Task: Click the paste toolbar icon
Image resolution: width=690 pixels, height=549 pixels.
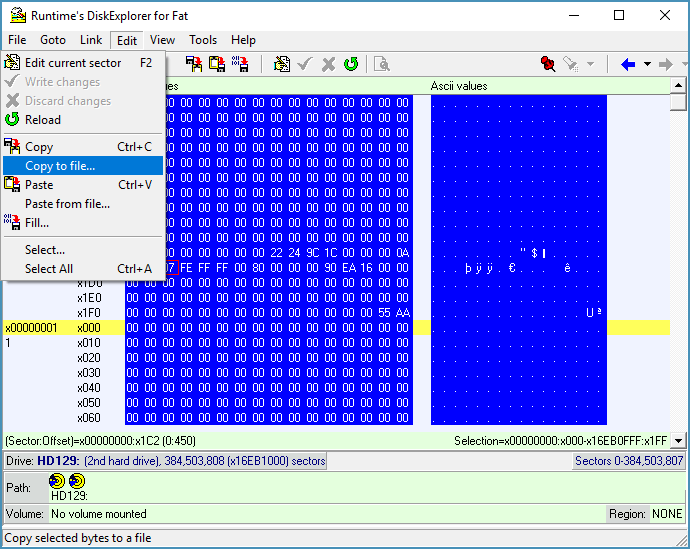Action: [x=217, y=64]
